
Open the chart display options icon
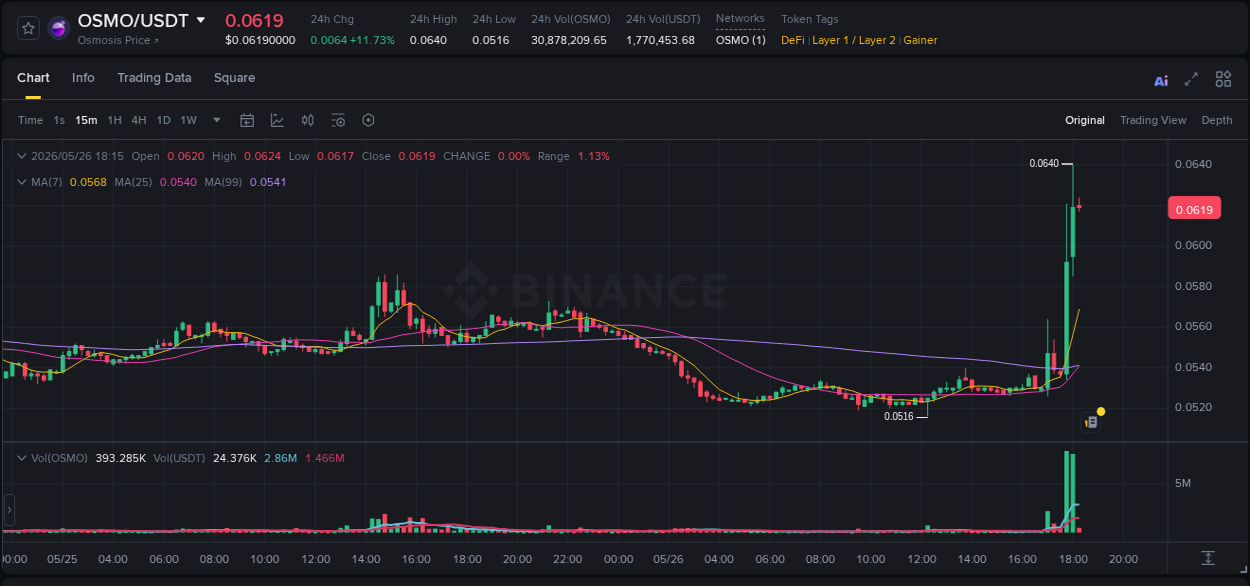(338, 120)
